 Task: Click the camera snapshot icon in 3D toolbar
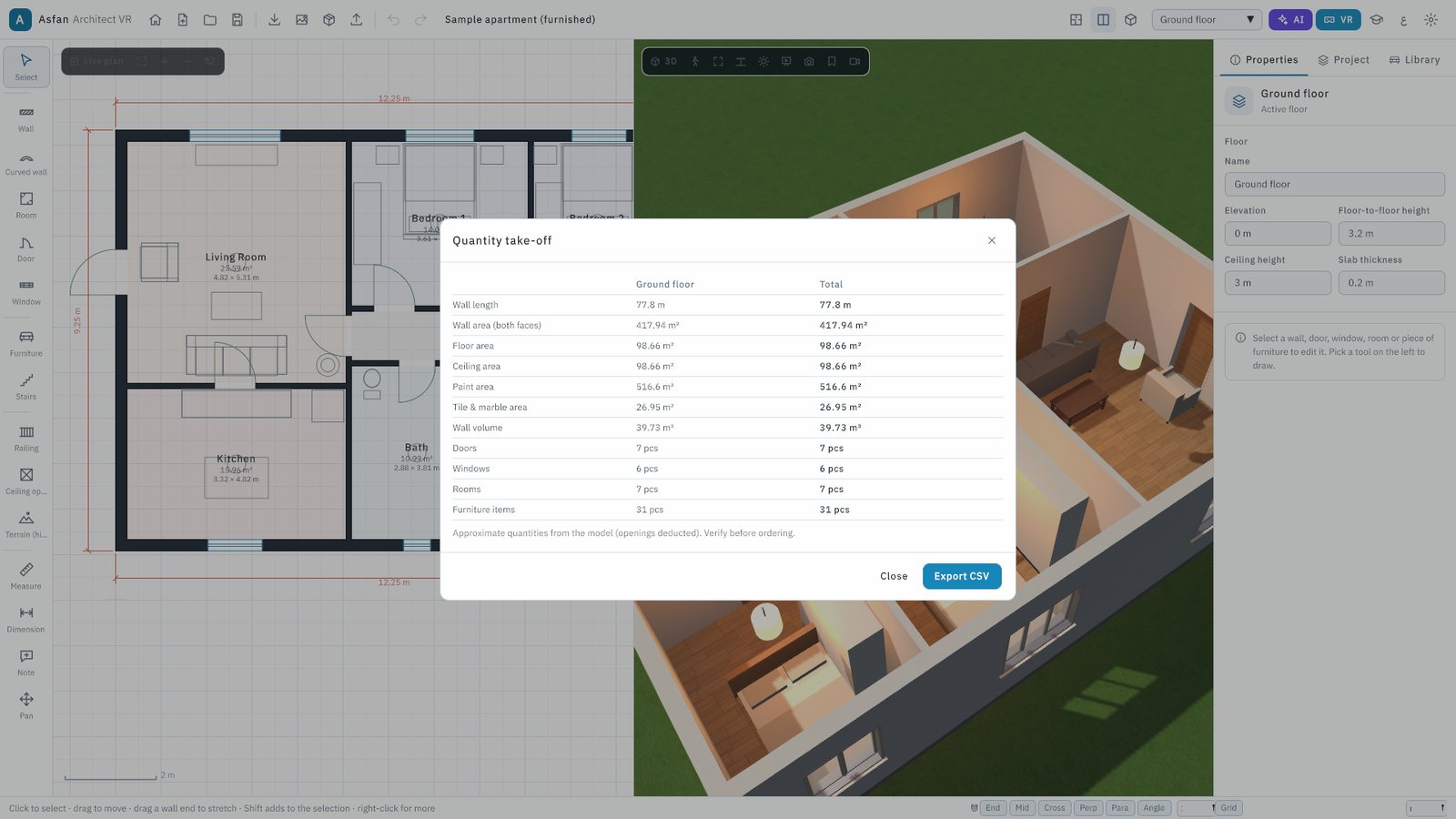click(809, 61)
